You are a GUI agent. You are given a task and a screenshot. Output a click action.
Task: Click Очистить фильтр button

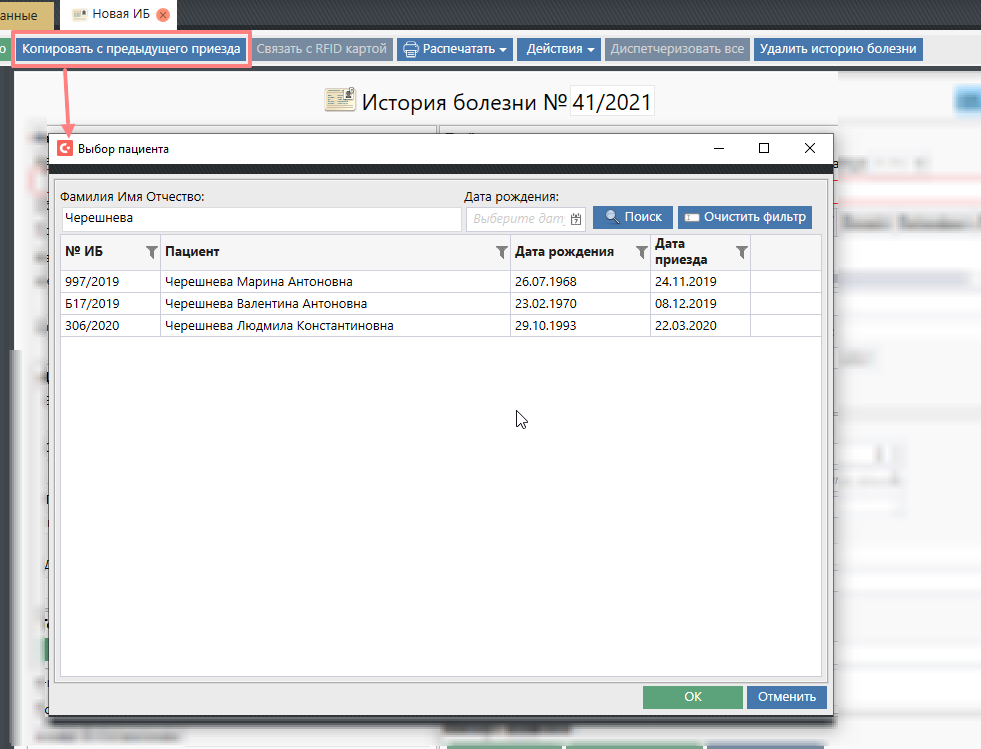[744, 217]
